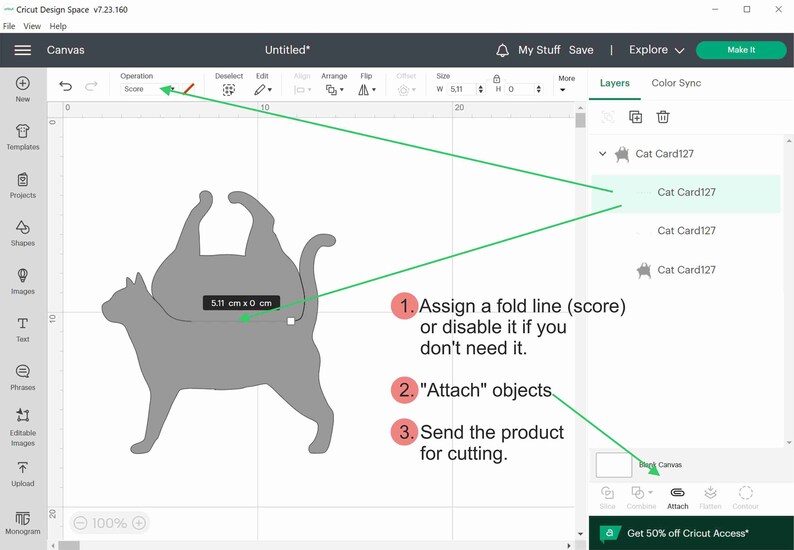Click the Flatten tool
Viewport: 794px width, 550px height.
pos(710,497)
